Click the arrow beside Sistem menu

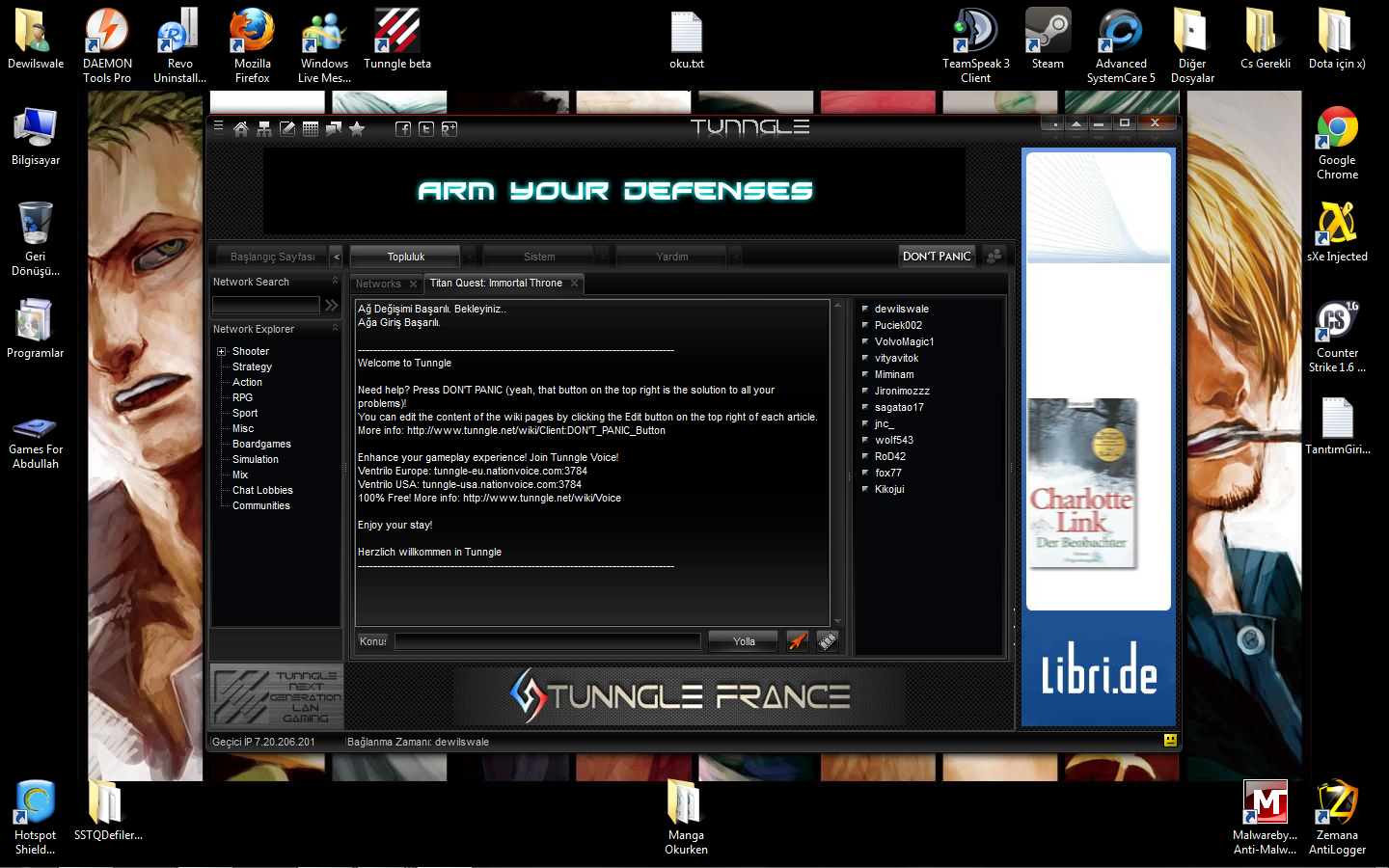click(x=602, y=257)
